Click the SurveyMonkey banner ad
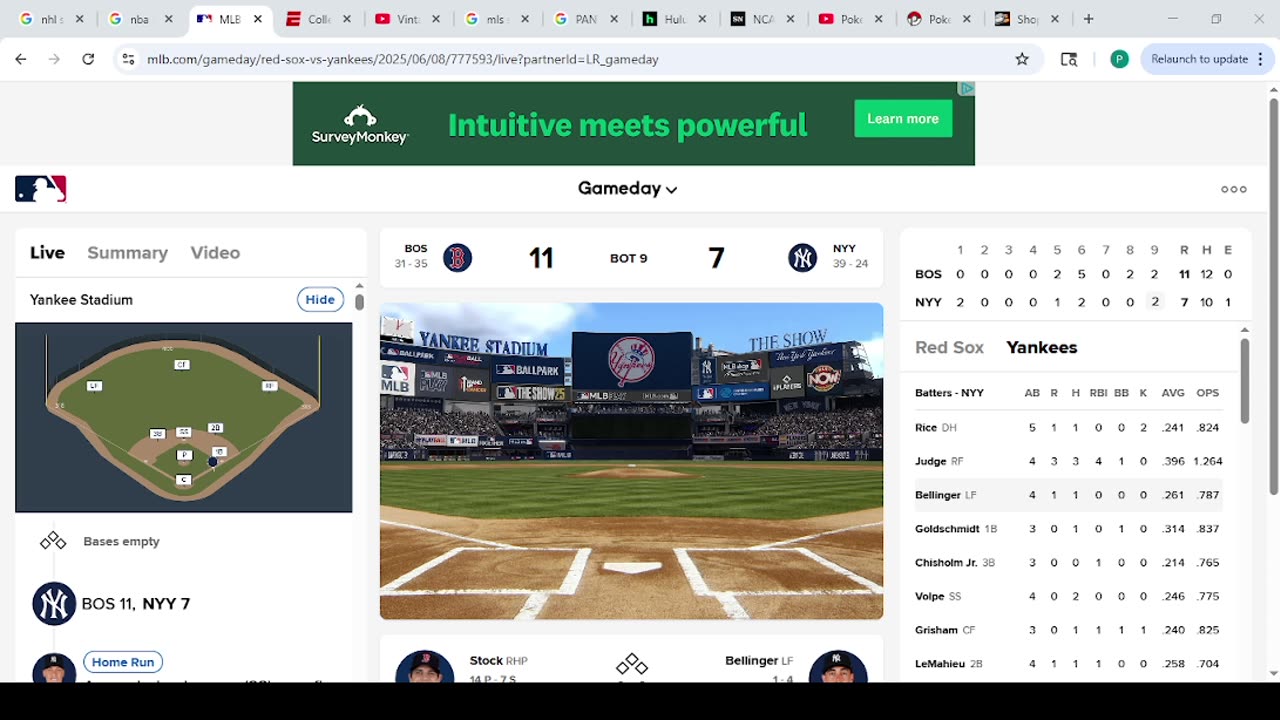The image size is (1280, 720). 633,124
